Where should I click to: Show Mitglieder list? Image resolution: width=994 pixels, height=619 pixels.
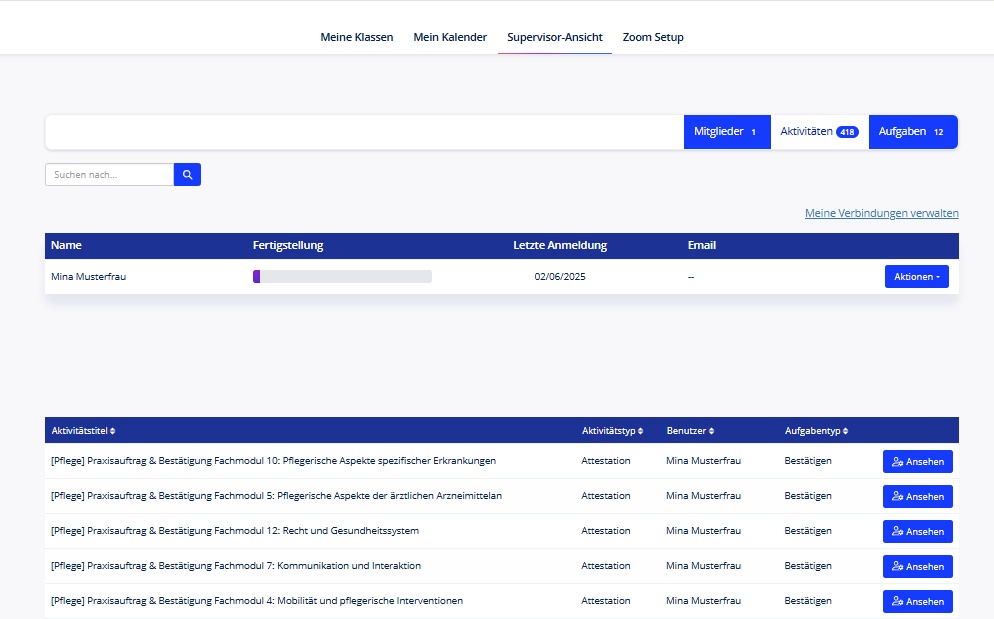coord(726,132)
